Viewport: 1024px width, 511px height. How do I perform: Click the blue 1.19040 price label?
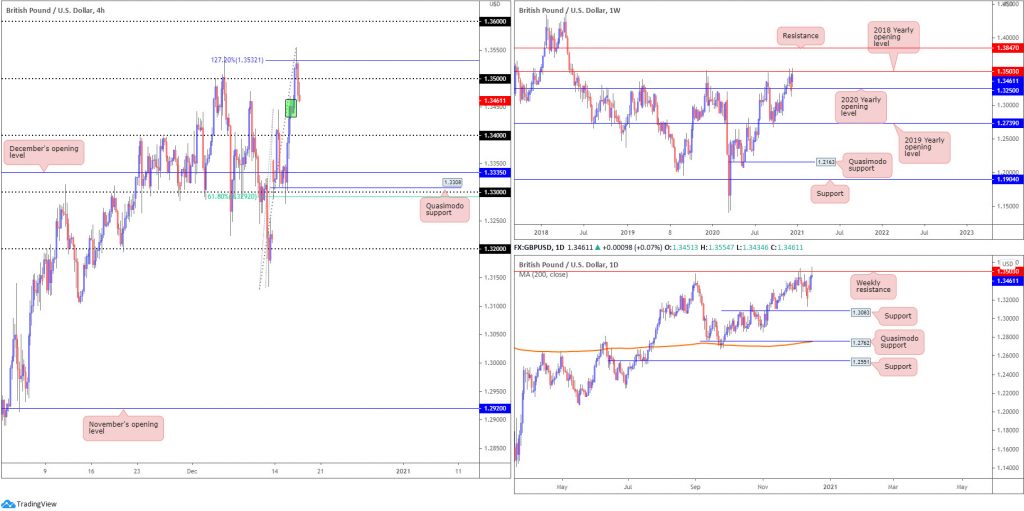[x=1006, y=179]
